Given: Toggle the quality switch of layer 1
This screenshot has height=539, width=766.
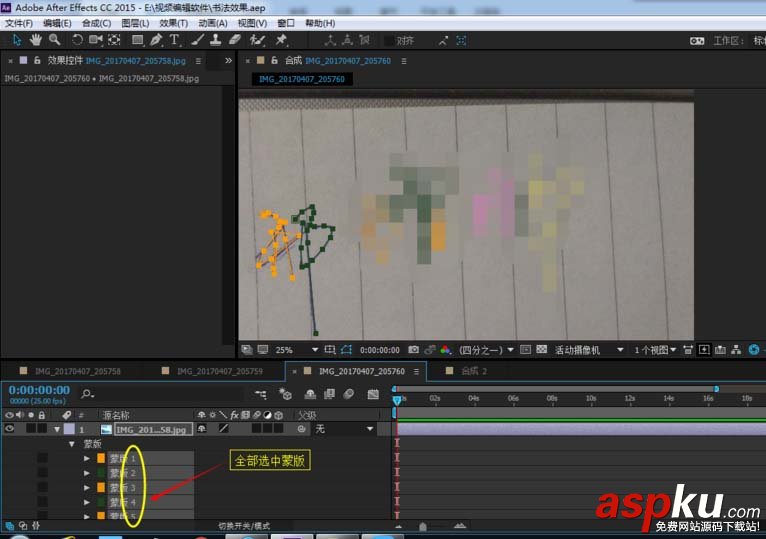Looking at the screenshot, I should tap(224, 429).
